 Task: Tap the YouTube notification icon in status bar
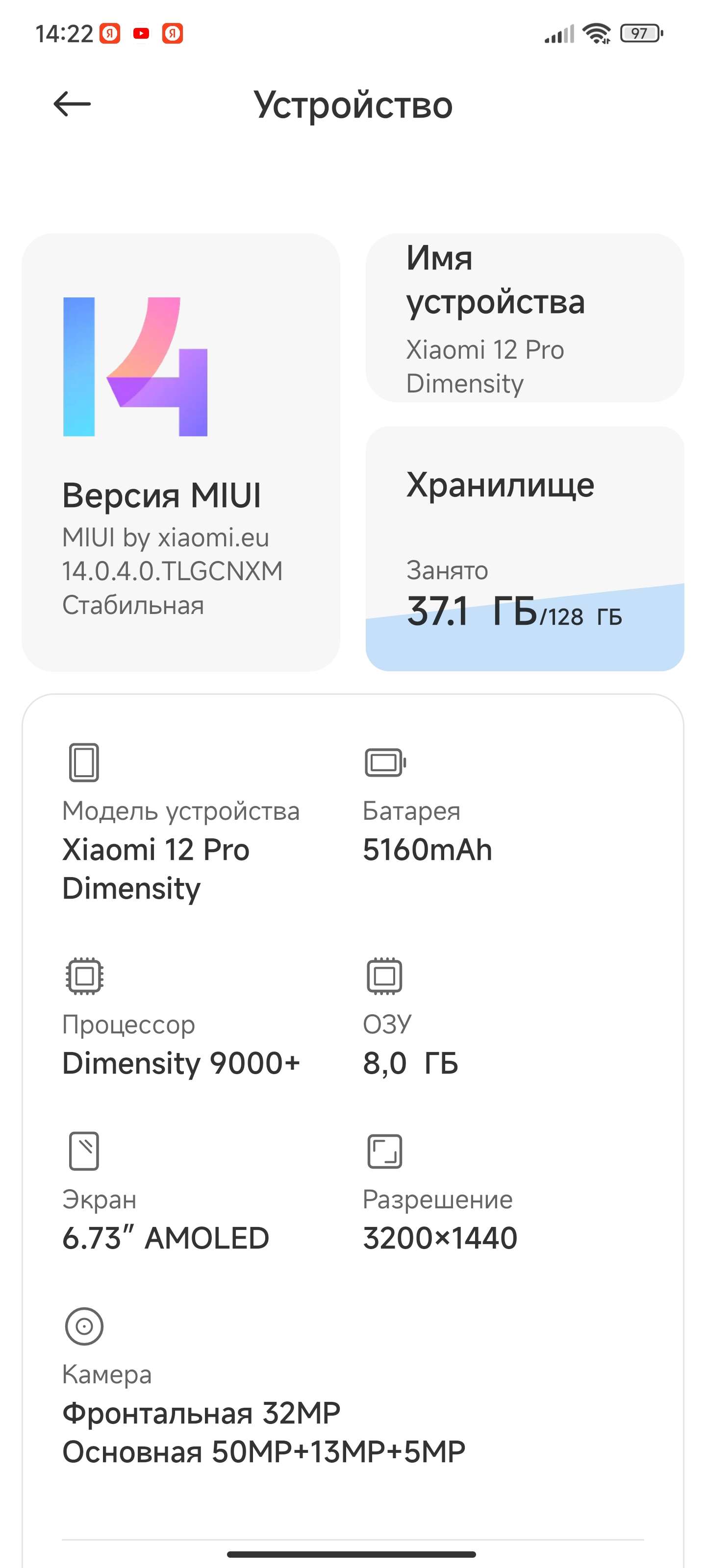(141, 33)
